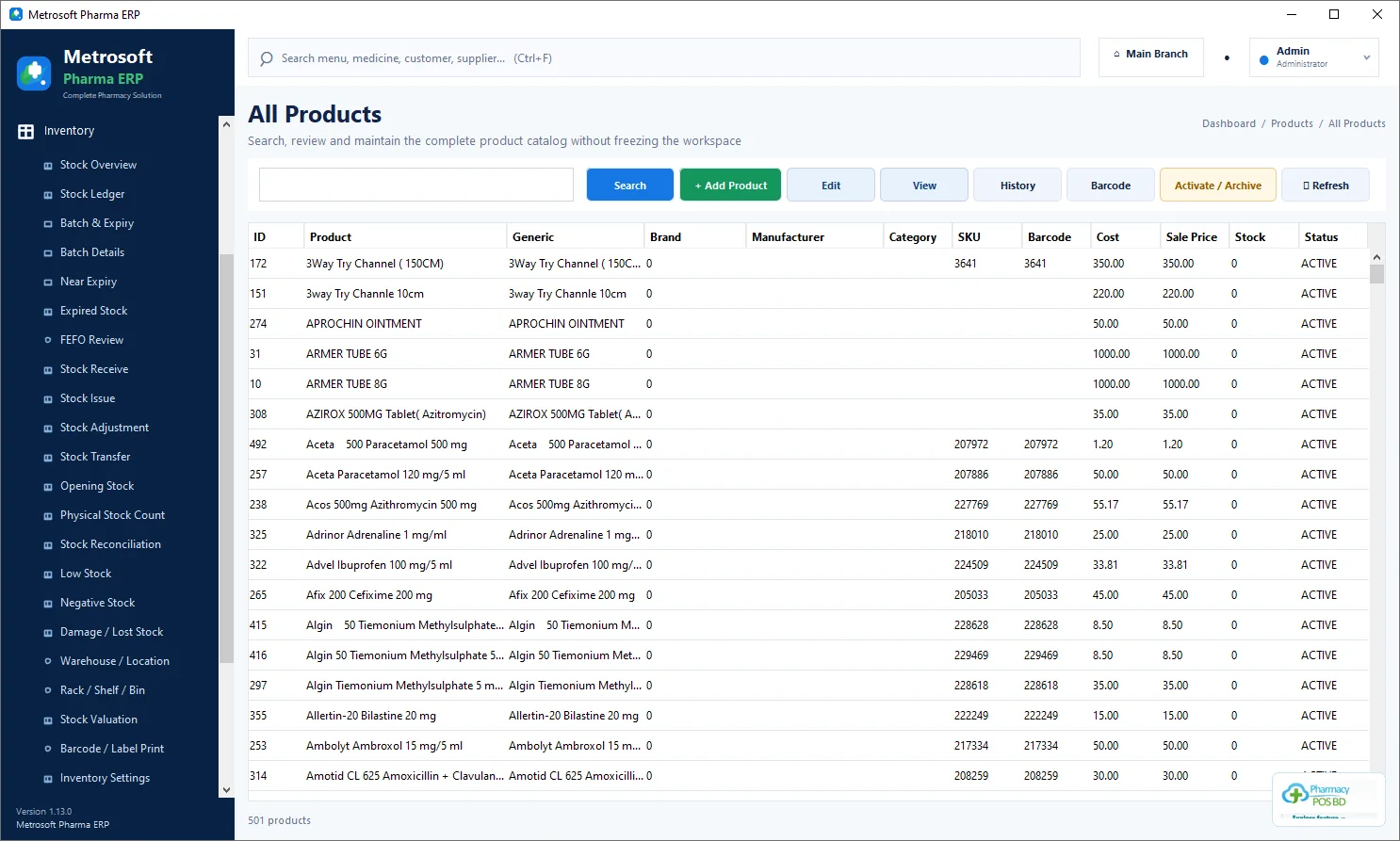Click the Refresh button
The height and width of the screenshot is (841, 1400).
pos(1326,186)
